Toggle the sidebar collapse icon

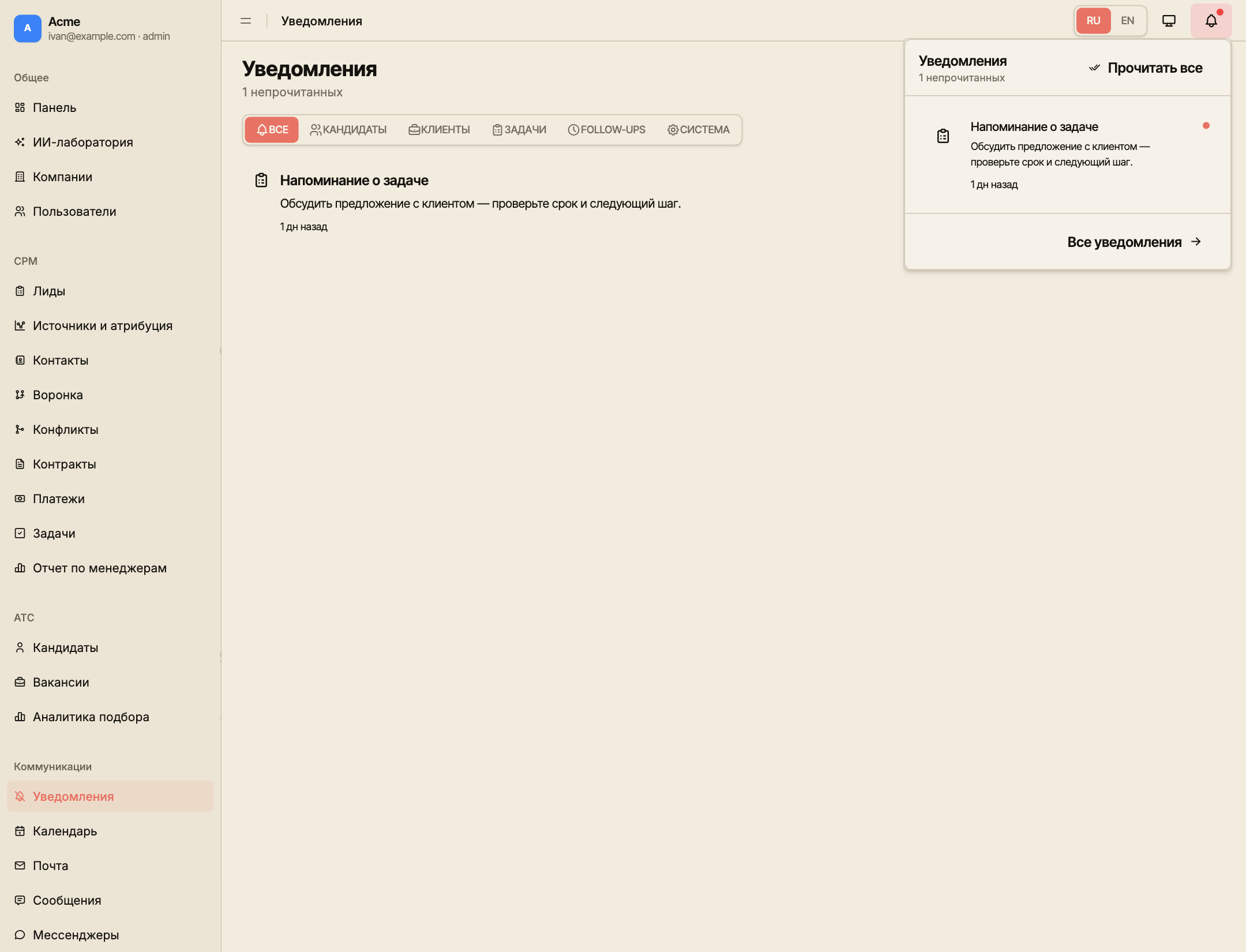click(246, 21)
